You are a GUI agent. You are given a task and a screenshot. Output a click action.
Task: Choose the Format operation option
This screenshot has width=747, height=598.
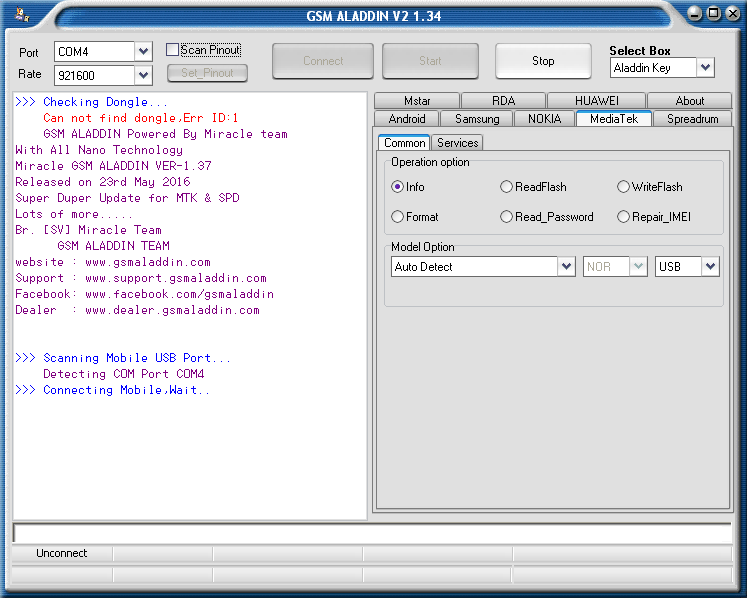tap(397, 217)
